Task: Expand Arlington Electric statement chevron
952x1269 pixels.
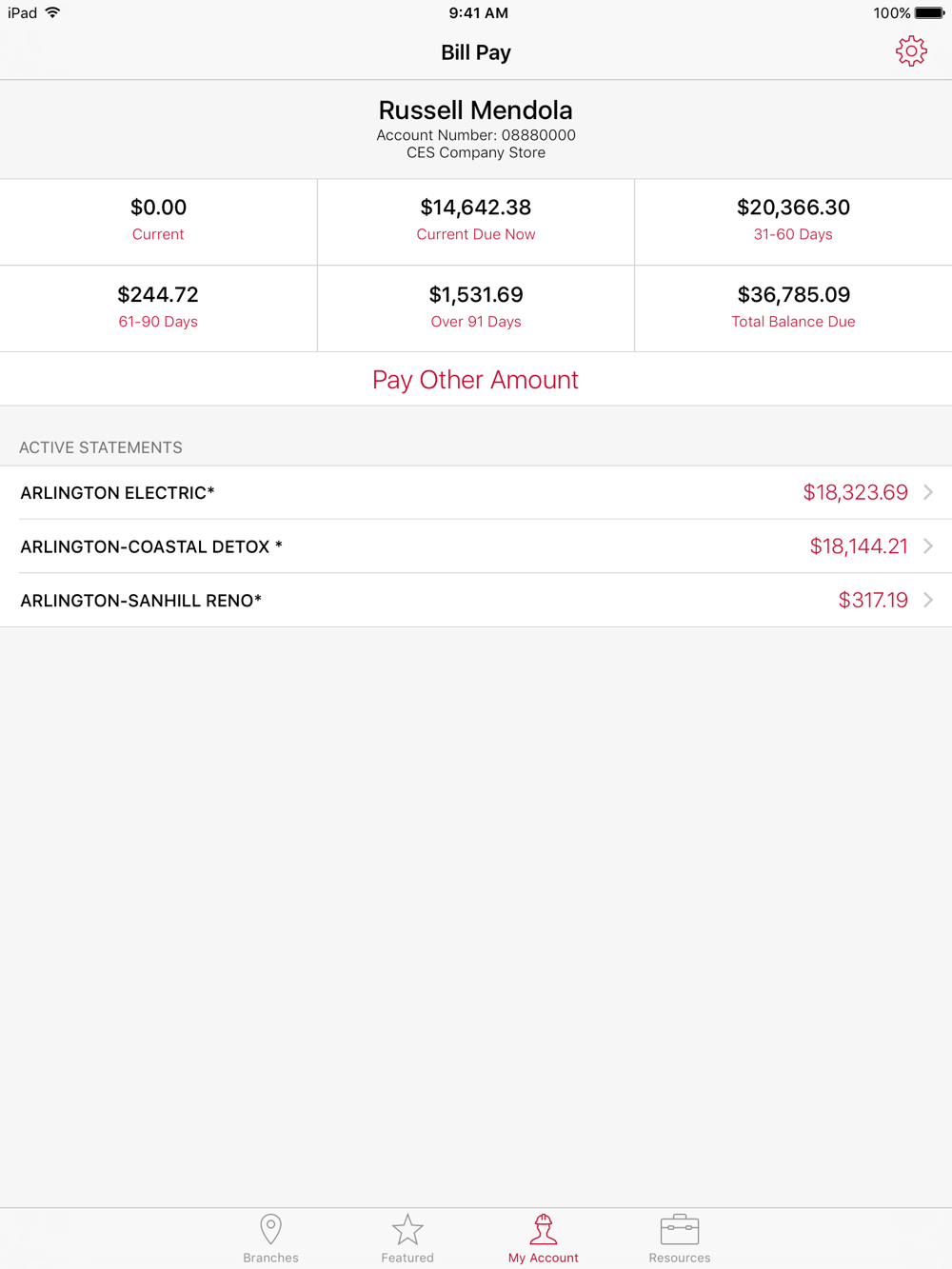Action: tap(928, 492)
